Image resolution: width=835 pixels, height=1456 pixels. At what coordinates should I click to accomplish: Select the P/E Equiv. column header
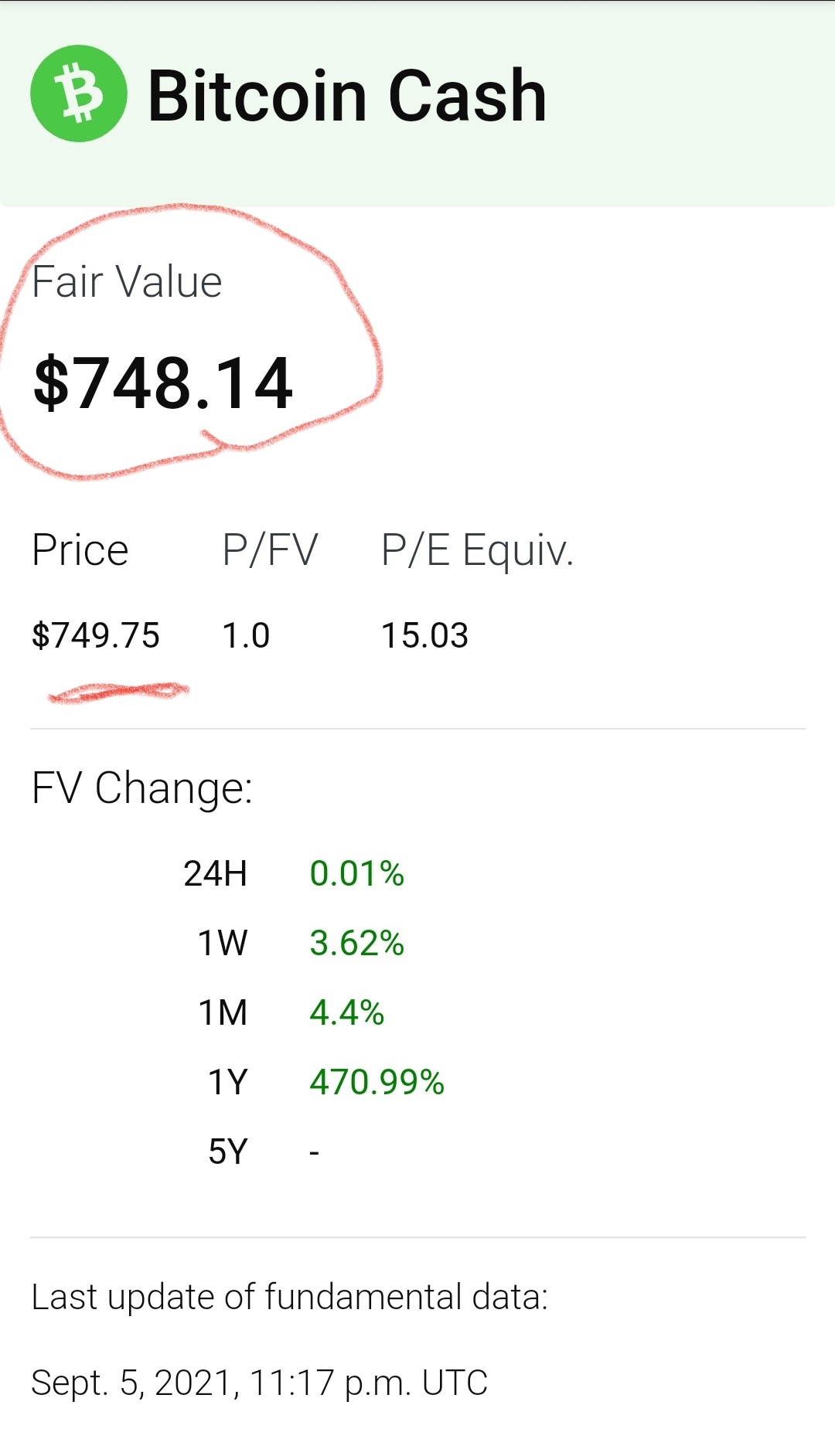pyautogui.click(x=477, y=552)
